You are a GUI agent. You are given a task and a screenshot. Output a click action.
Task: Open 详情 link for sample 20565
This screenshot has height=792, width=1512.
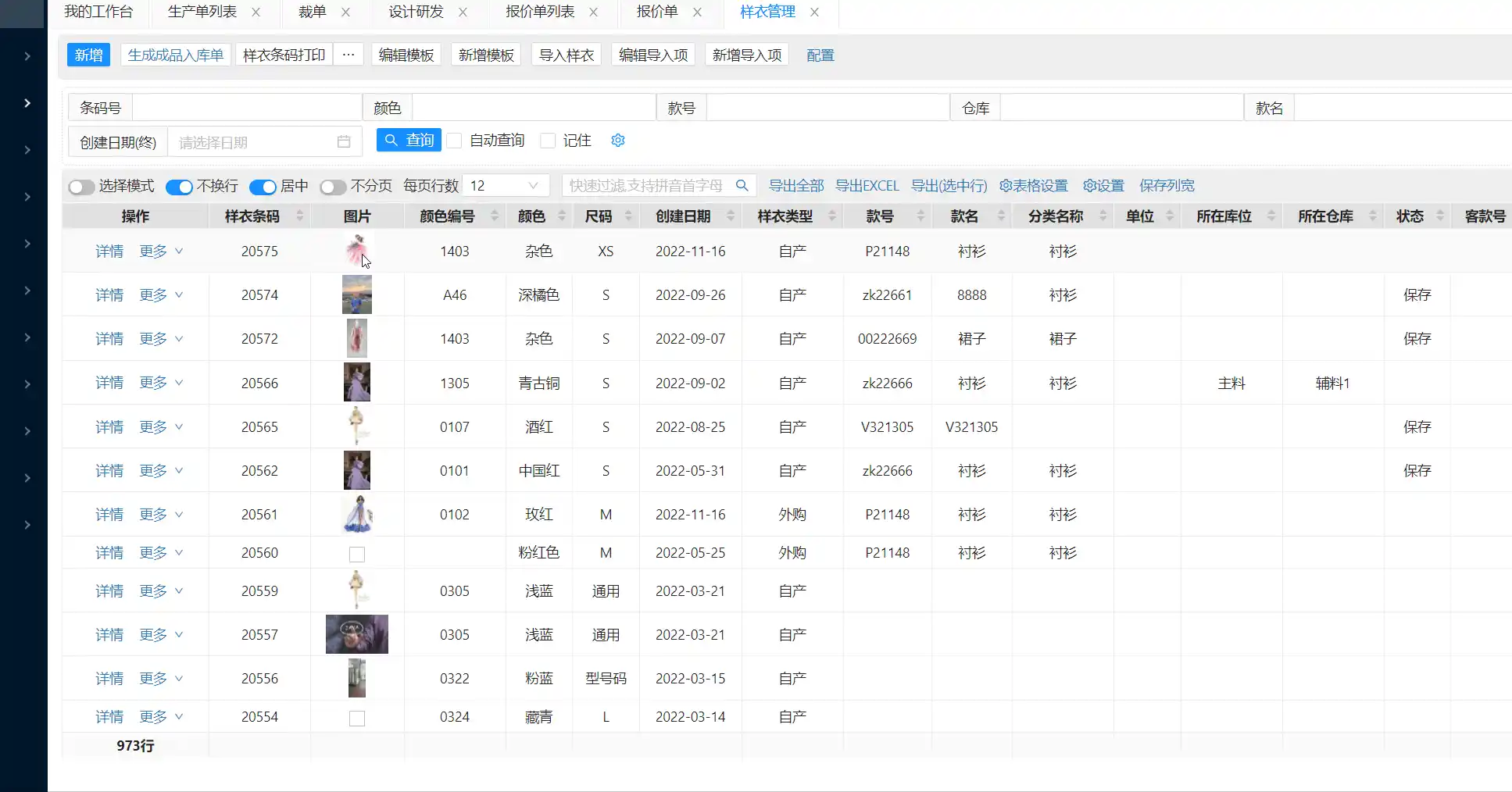pyautogui.click(x=109, y=426)
